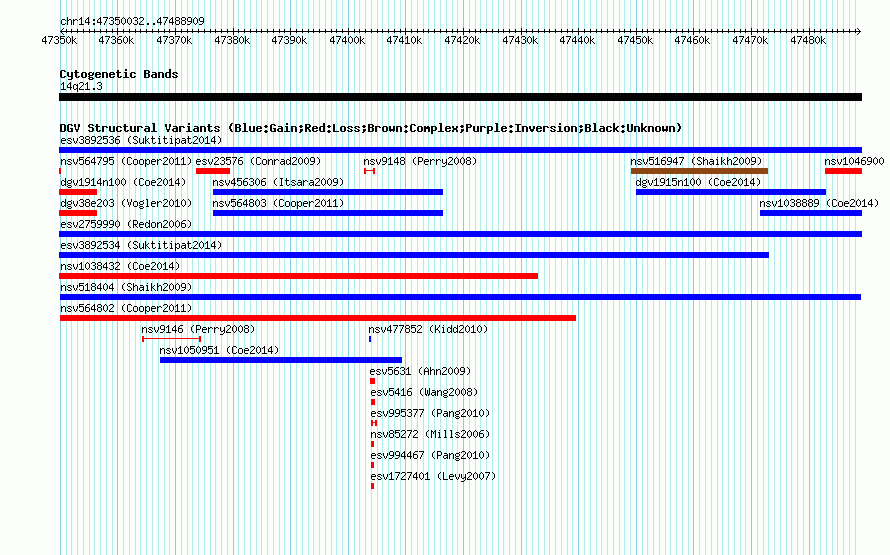Click the 14q21.3 black cytogenetic band

(460, 97)
